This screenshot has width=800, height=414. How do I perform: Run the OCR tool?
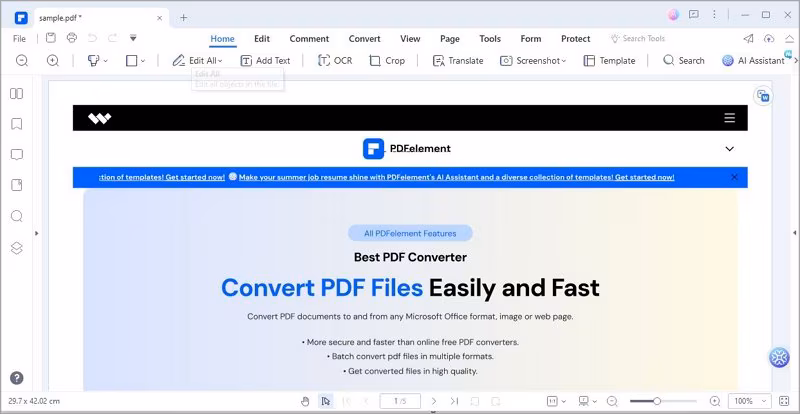[x=335, y=60]
